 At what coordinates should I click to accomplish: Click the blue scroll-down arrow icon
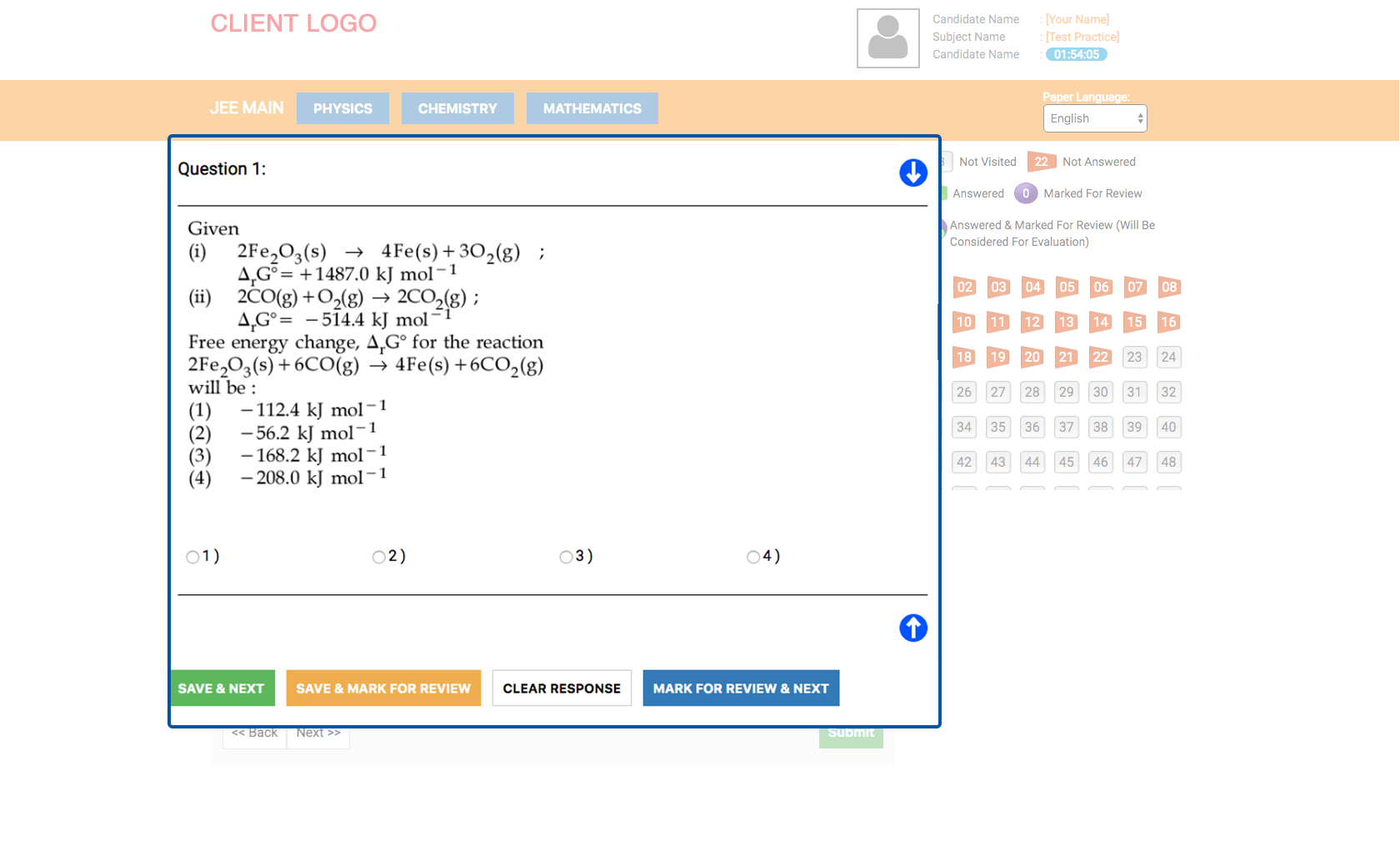913,173
